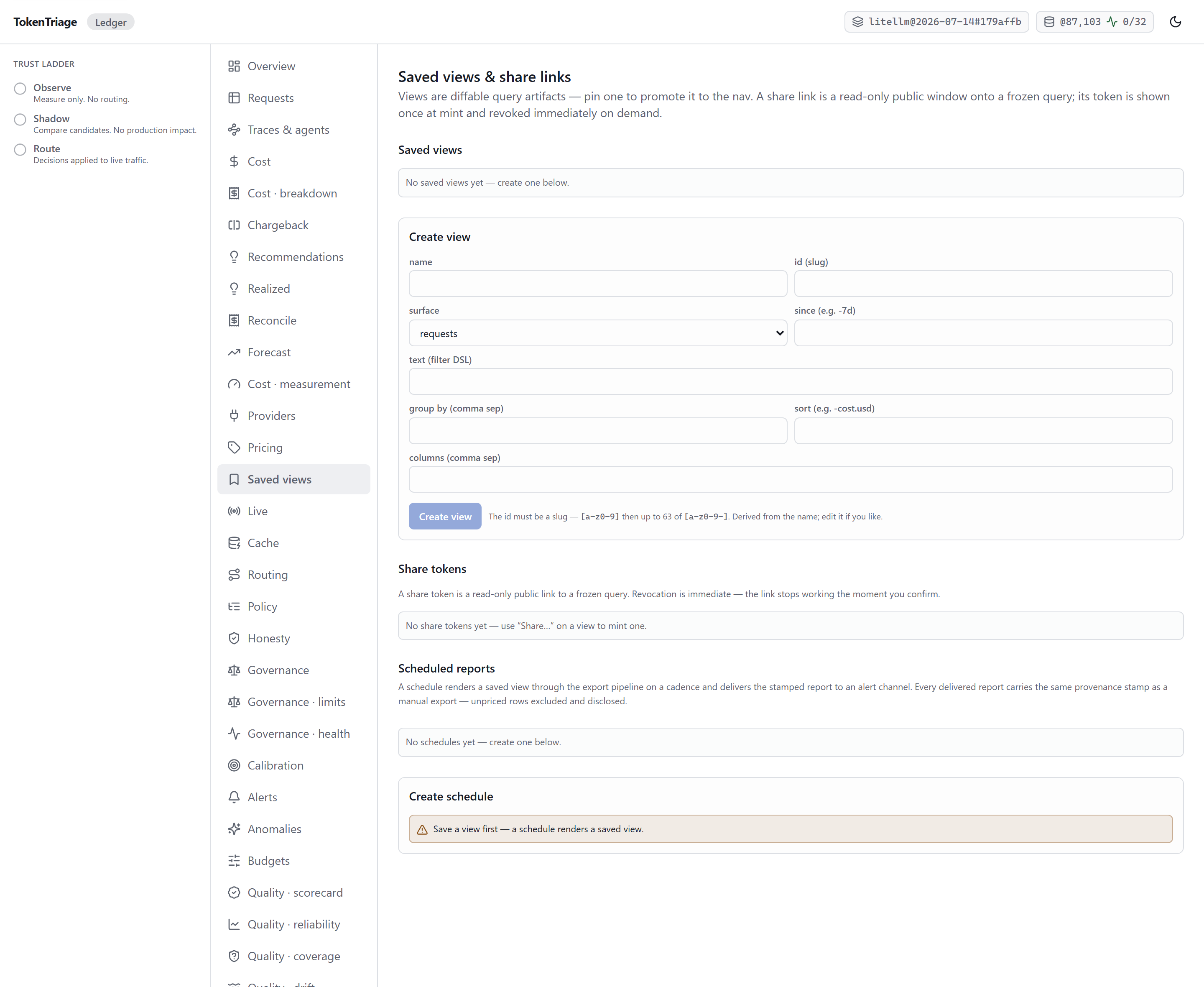Focus the text filter DSL field
The height and width of the screenshot is (987, 1204).
tap(791, 381)
